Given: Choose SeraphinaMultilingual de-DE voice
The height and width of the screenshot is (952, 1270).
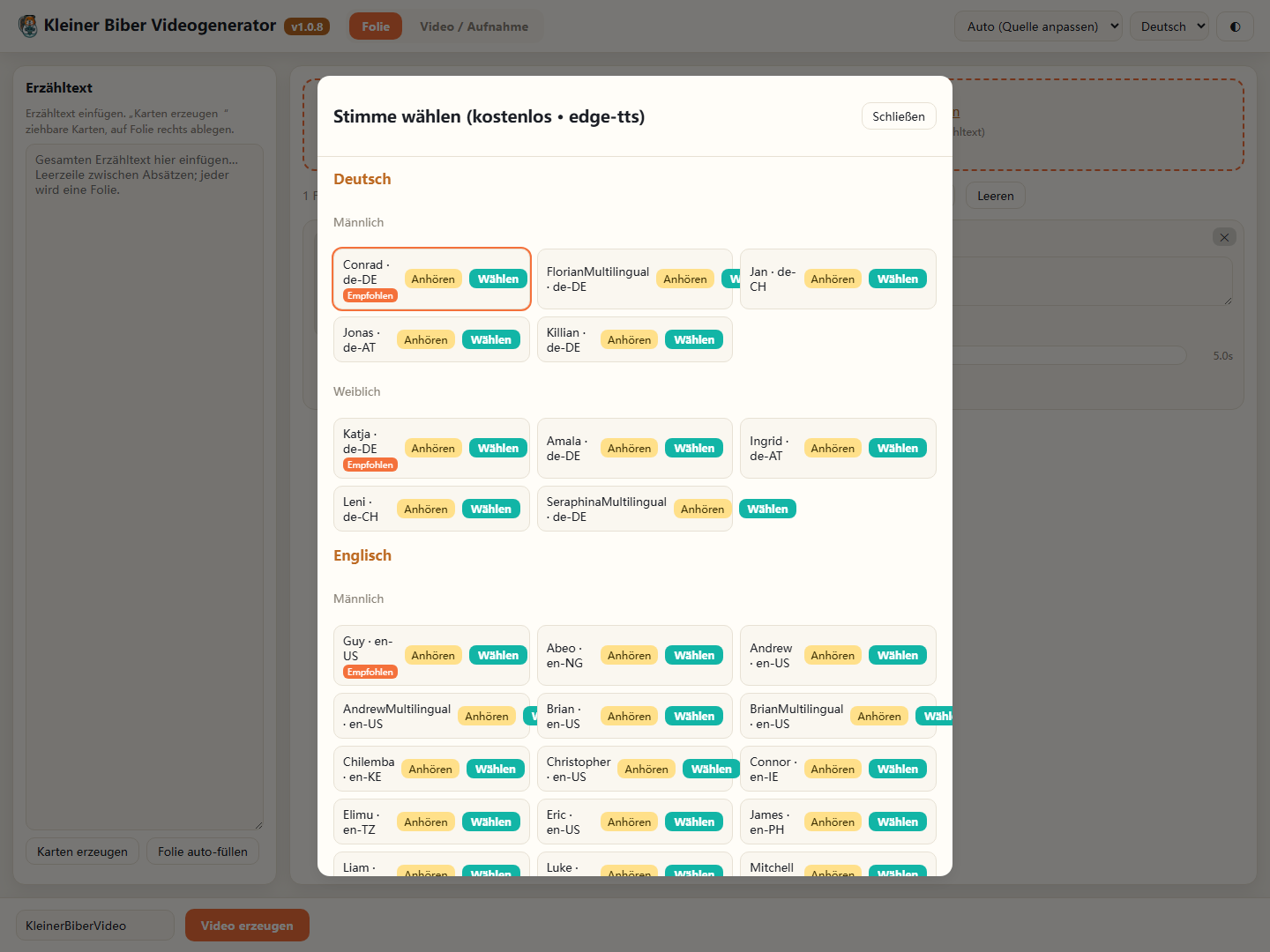Looking at the screenshot, I should pos(767,509).
